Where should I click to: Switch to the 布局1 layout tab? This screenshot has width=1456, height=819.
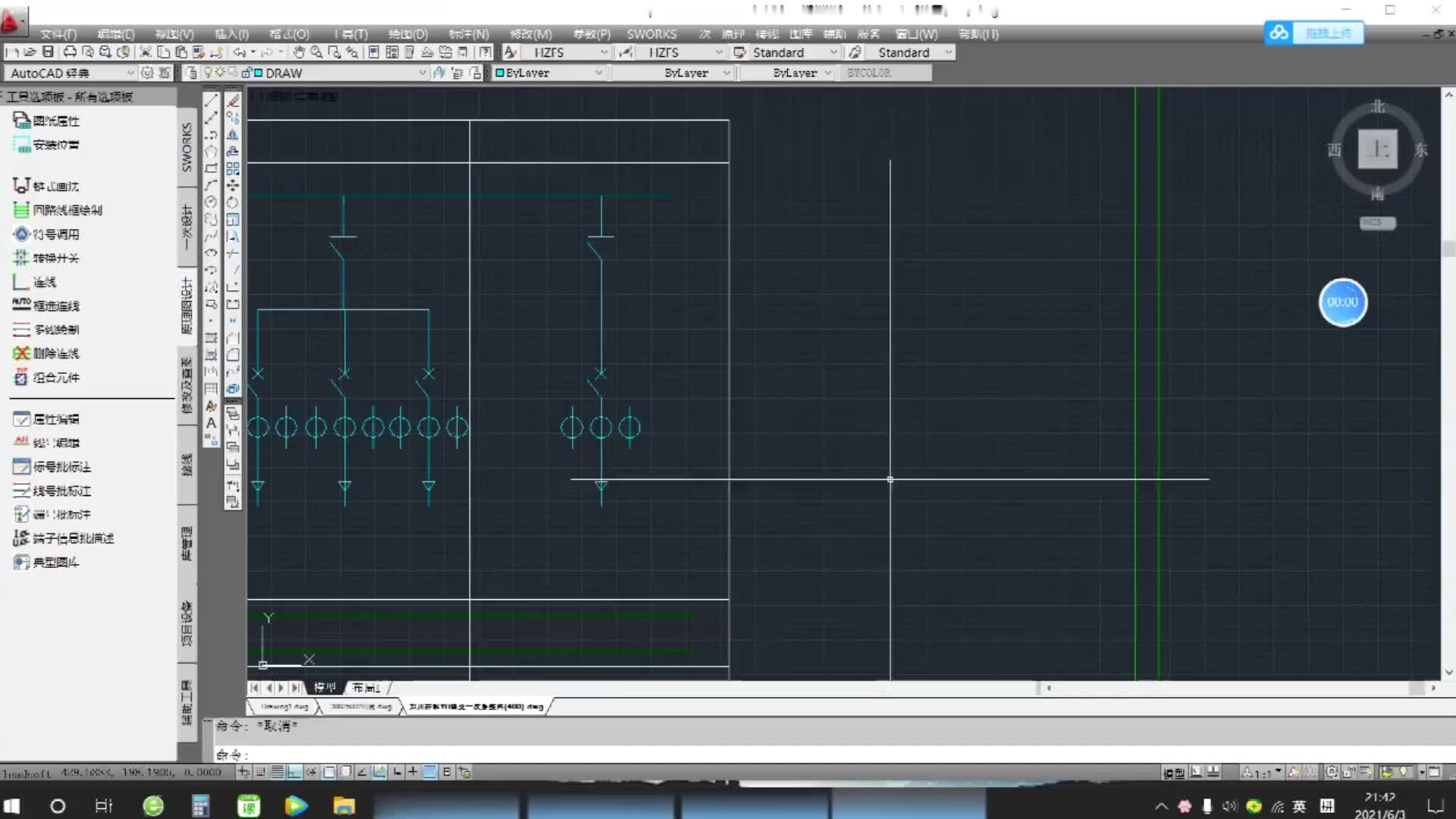[366, 688]
